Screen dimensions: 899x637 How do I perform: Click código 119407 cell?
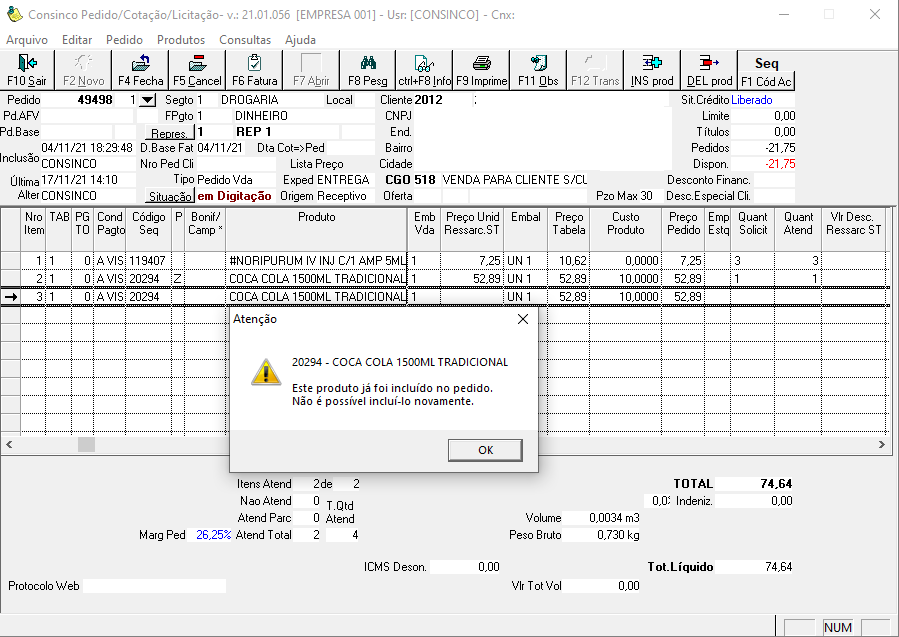(148, 261)
